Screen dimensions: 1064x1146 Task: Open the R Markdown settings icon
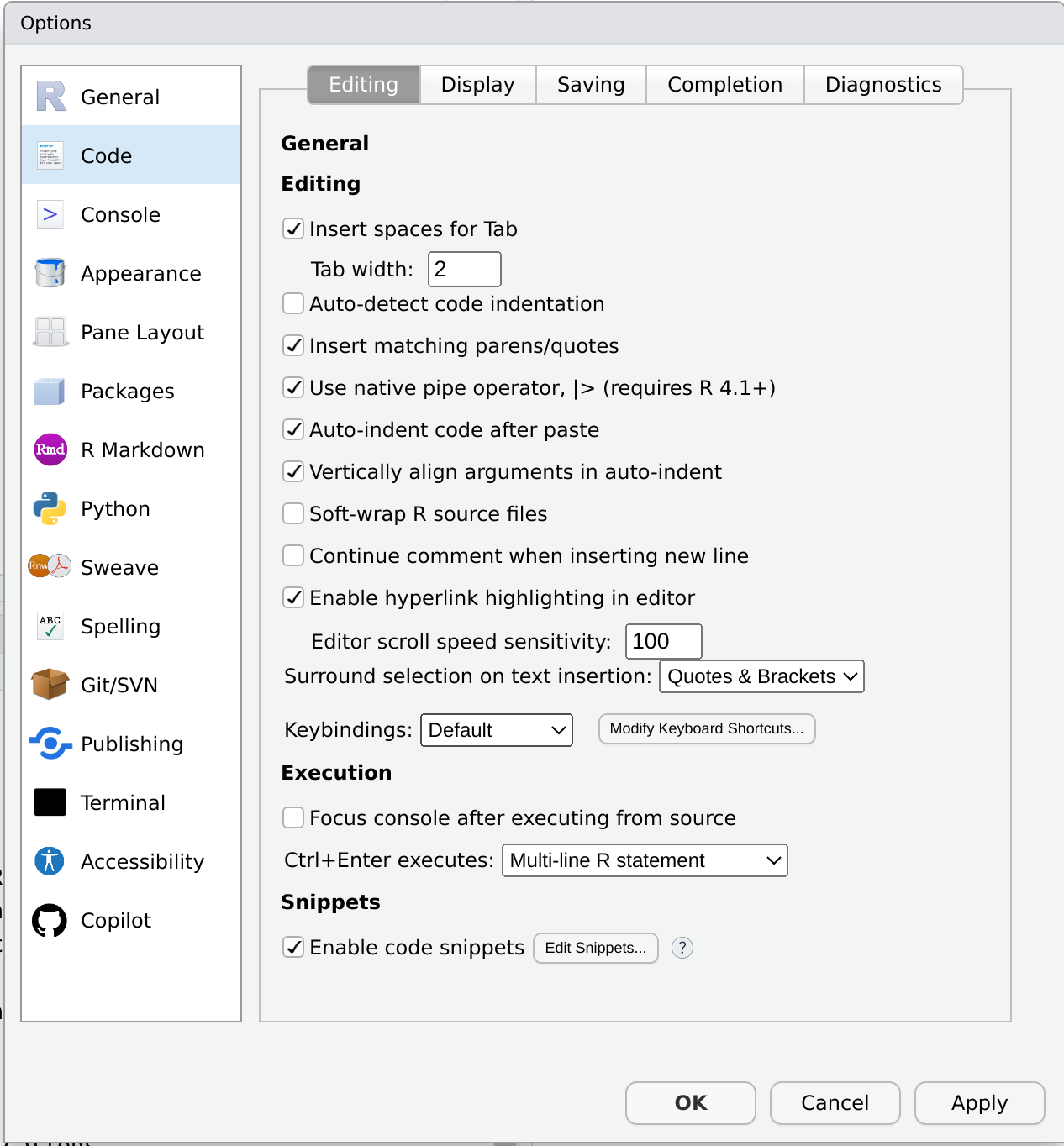coord(50,449)
